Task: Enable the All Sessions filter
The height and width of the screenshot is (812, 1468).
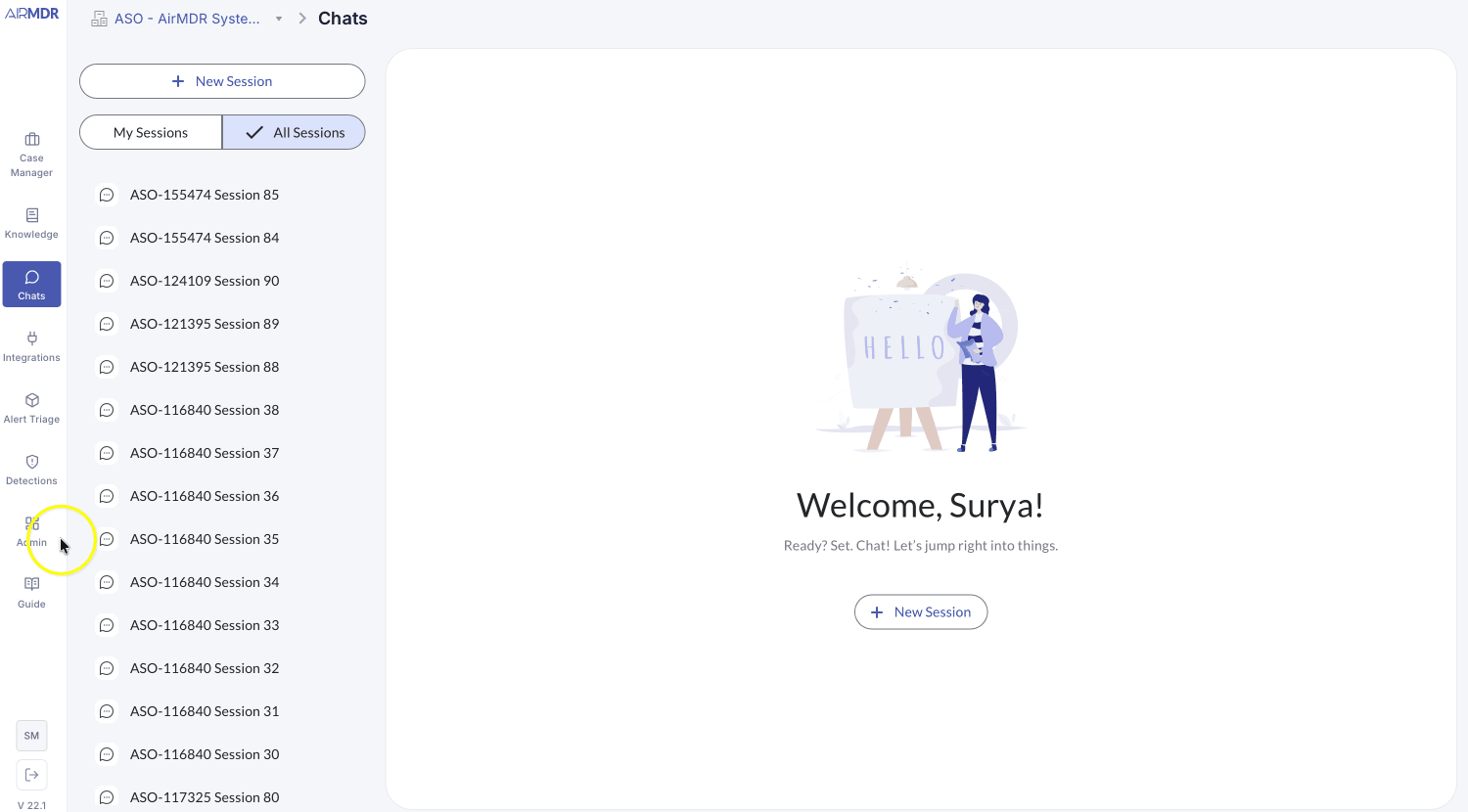Action: point(294,132)
